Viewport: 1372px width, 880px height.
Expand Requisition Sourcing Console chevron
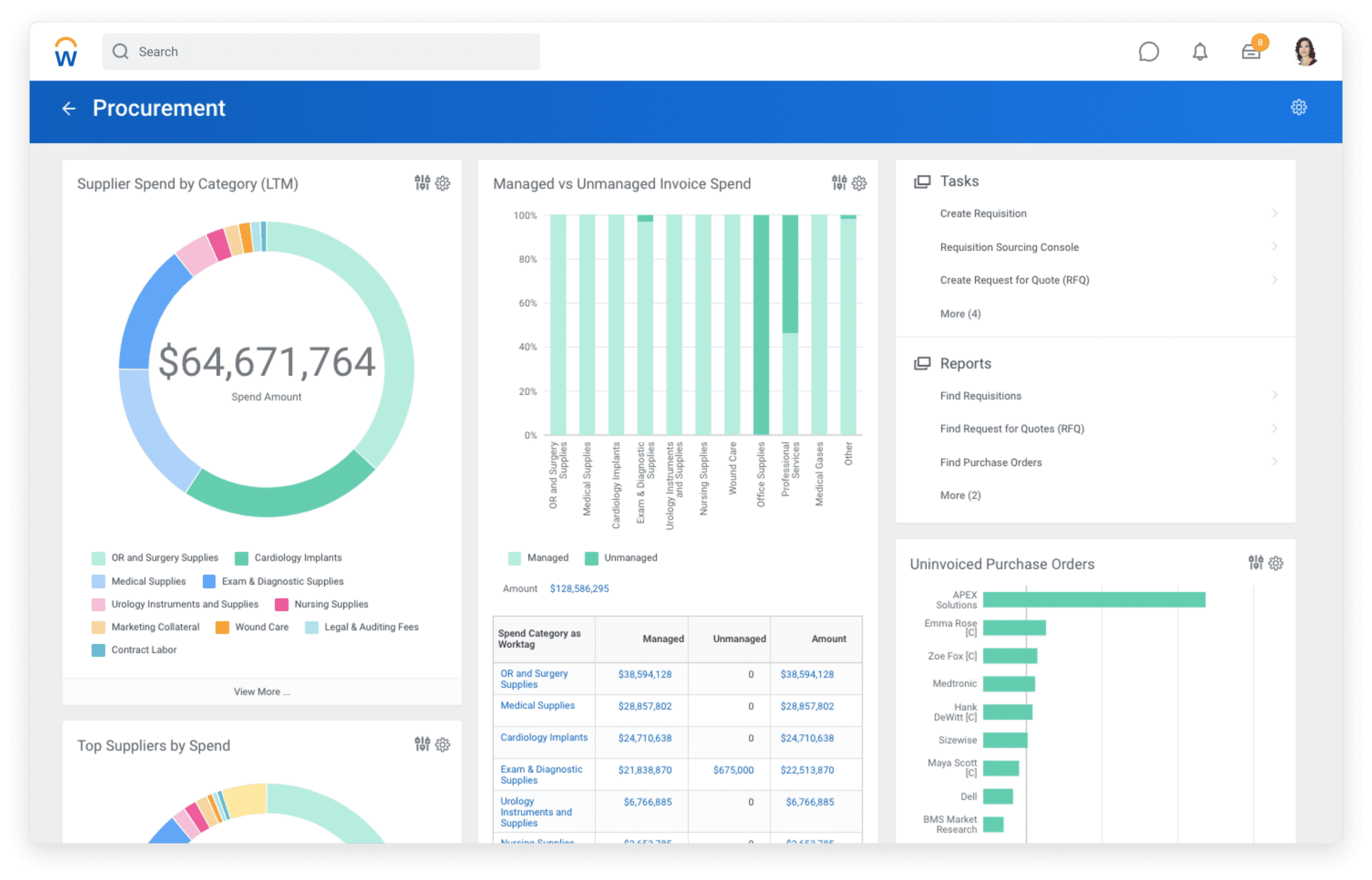1274,247
